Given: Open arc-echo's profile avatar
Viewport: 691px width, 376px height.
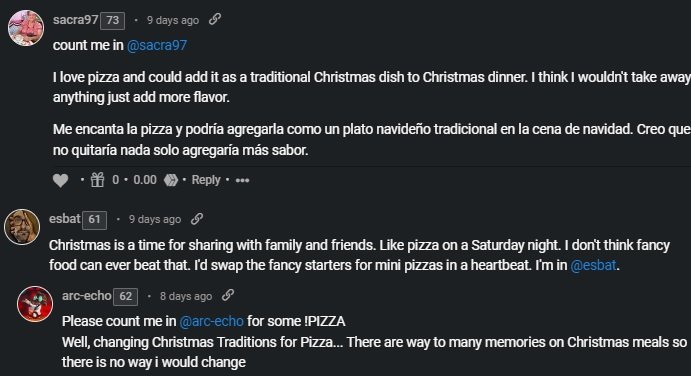Looking at the screenshot, I should pyautogui.click(x=35, y=304).
